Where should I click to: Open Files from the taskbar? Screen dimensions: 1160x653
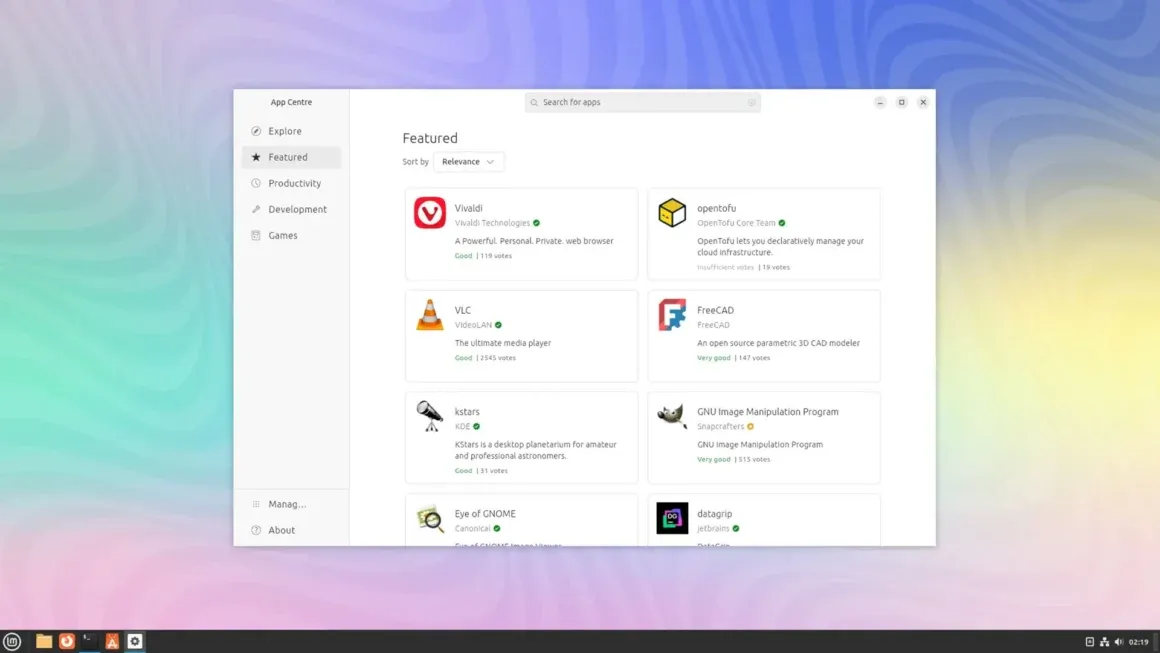[44, 641]
